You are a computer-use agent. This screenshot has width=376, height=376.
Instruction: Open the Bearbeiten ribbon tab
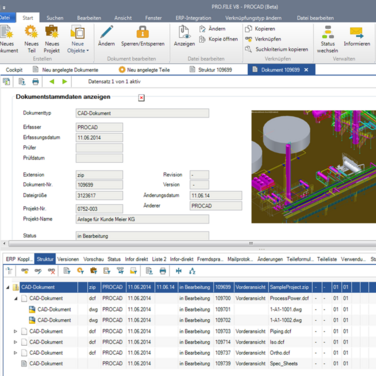tap(89, 18)
